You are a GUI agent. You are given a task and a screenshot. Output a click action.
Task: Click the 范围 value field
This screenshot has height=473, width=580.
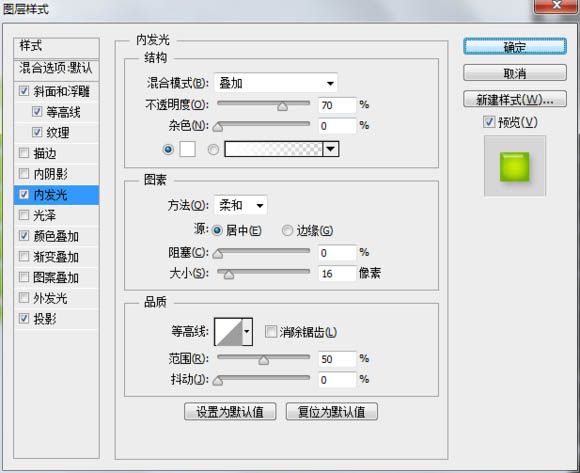point(337,359)
